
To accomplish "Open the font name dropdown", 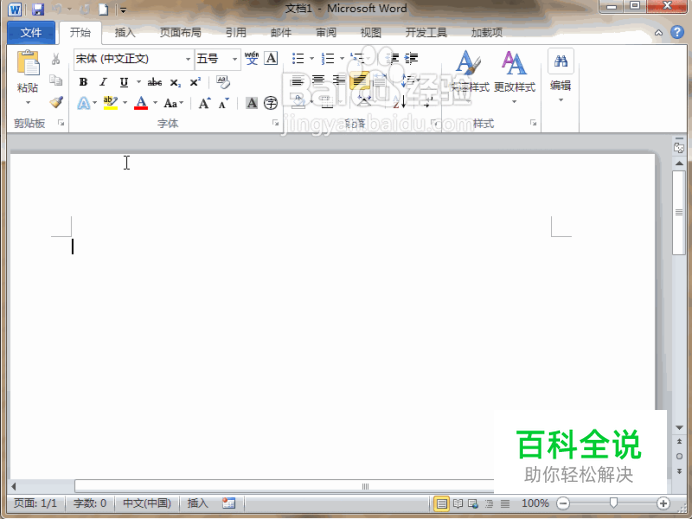I will (188, 59).
